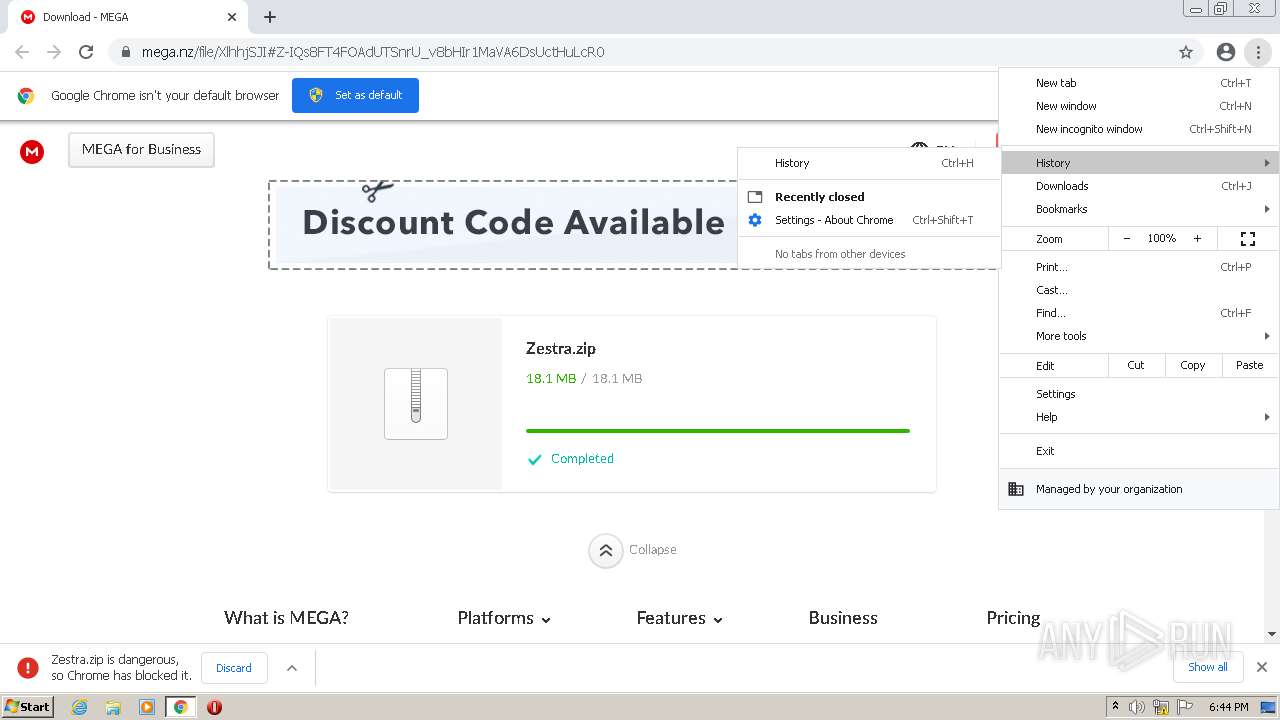Viewport: 1280px width, 720px height.
Task: Expand the History submenu arrow
Action: 1267,163
